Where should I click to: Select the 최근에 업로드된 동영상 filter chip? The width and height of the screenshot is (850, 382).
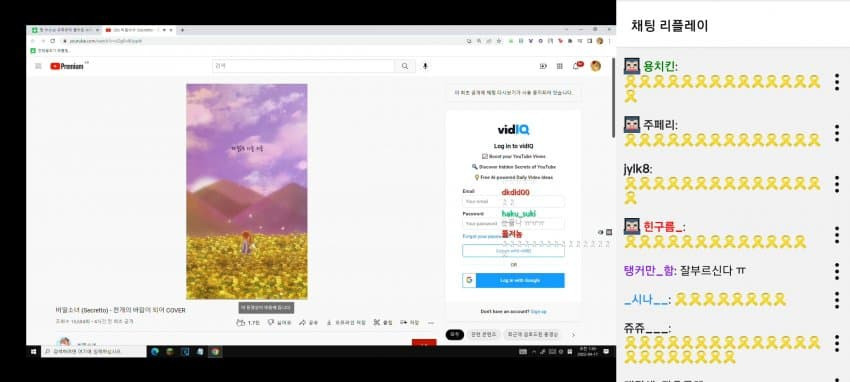pyautogui.click(x=533, y=335)
